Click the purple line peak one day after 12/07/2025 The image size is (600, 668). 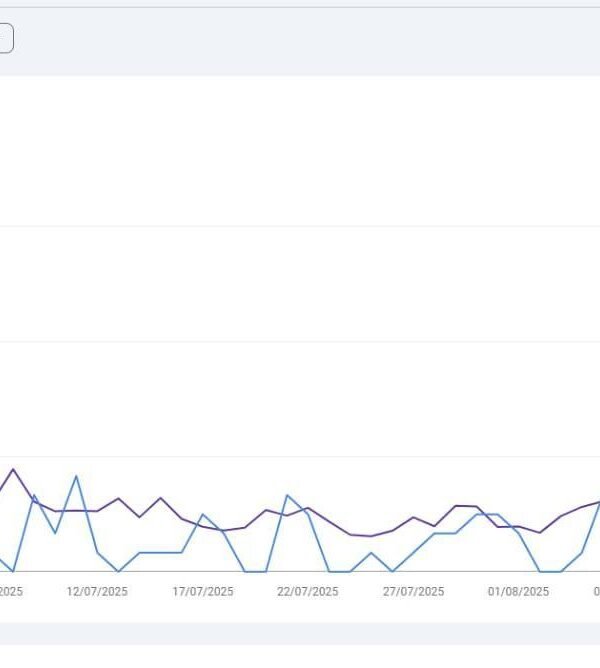[x=118, y=498]
